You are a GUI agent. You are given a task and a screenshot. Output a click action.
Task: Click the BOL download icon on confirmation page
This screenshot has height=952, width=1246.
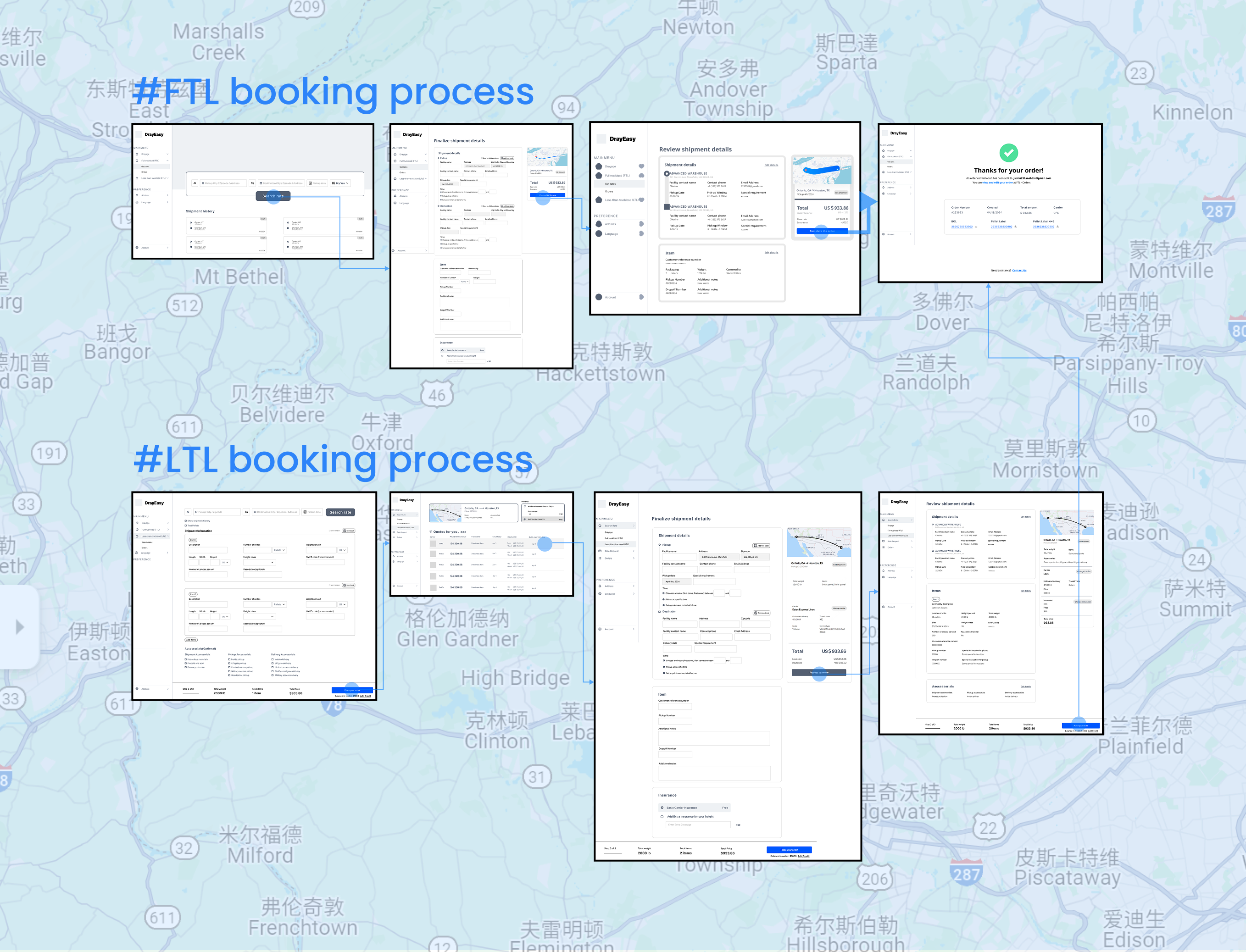[x=976, y=227]
